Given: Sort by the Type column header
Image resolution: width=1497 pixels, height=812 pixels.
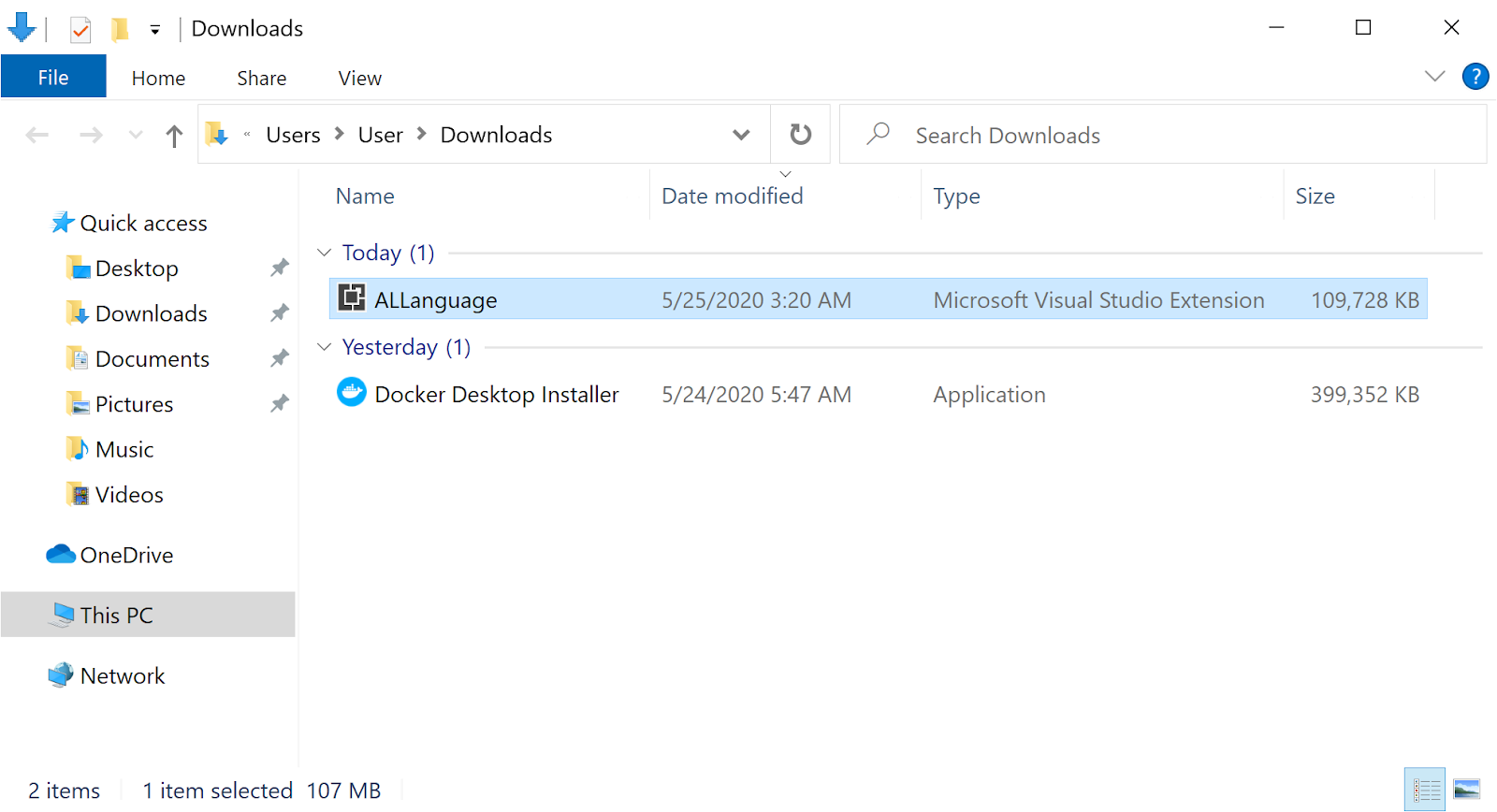Looking at the screenshot, I should [x=956, y=196].
